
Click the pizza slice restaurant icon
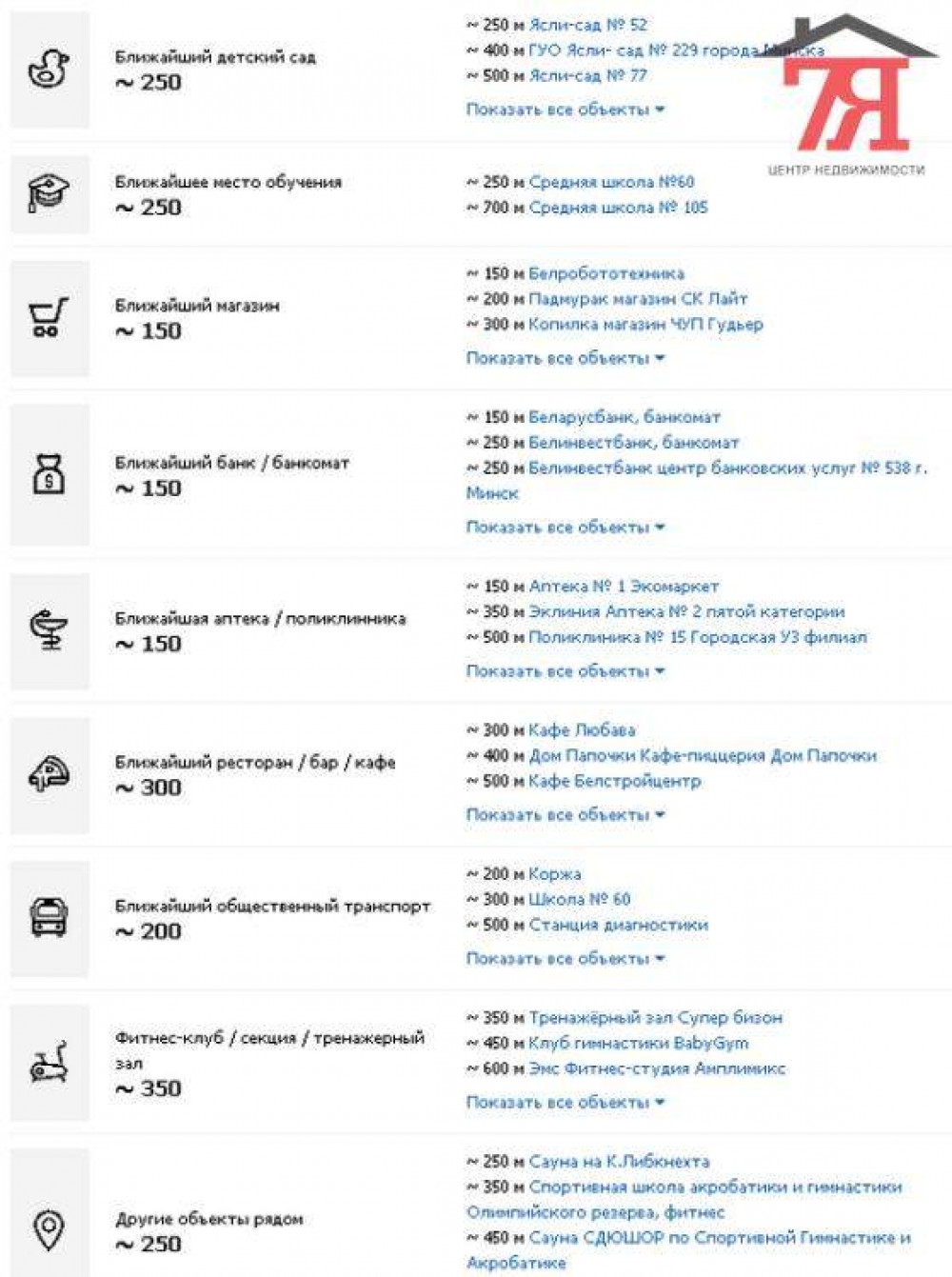point(49,774)
